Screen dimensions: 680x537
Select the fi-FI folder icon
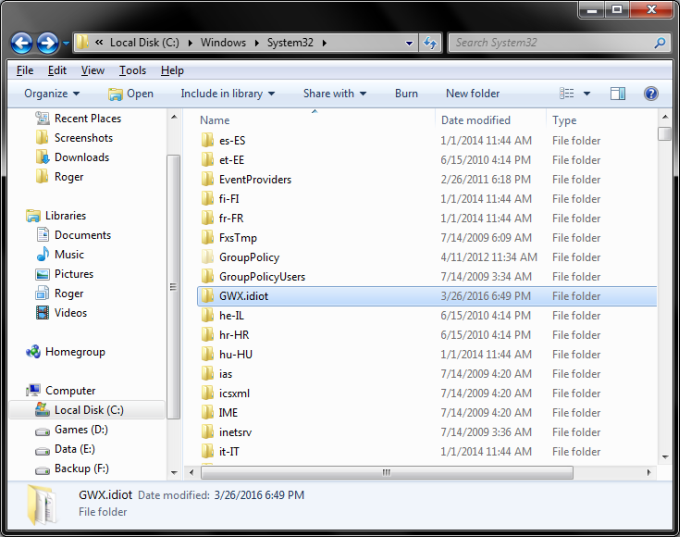[x=207, y=199]
